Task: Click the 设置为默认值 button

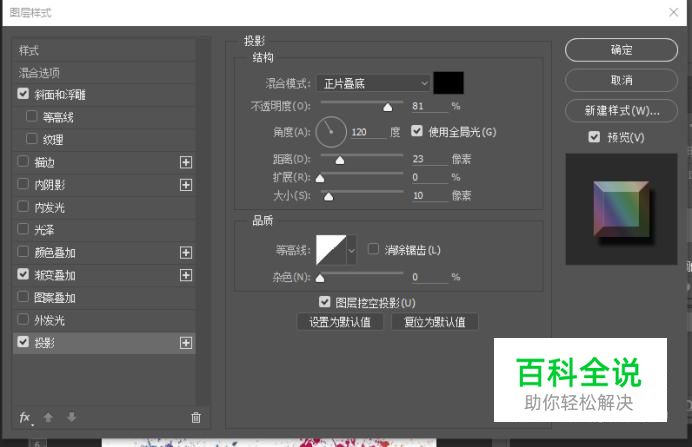Action: coord(340,322)
